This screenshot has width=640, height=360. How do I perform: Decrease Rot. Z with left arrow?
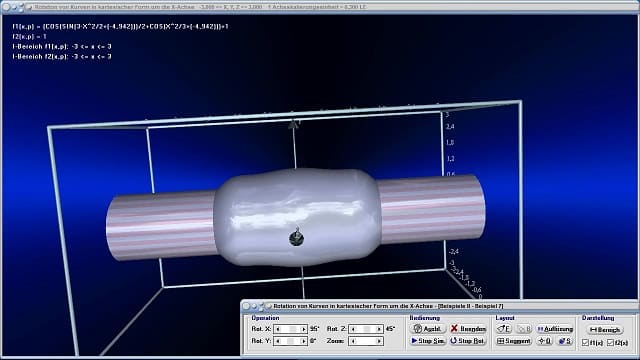tap(353, 329)
